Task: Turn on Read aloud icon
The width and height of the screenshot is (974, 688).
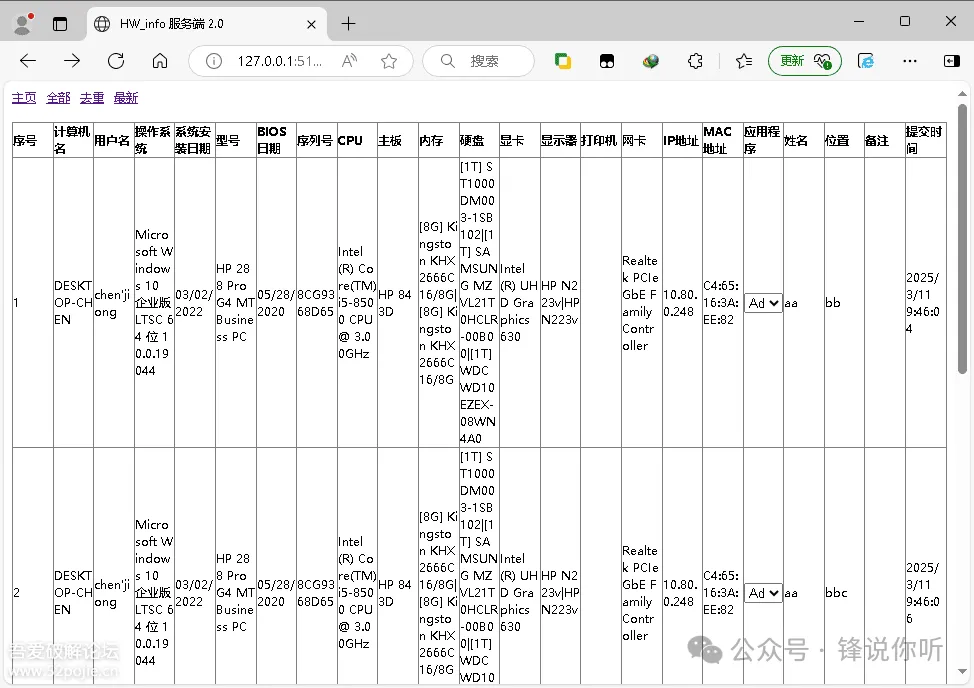Action: pos(349,61)
